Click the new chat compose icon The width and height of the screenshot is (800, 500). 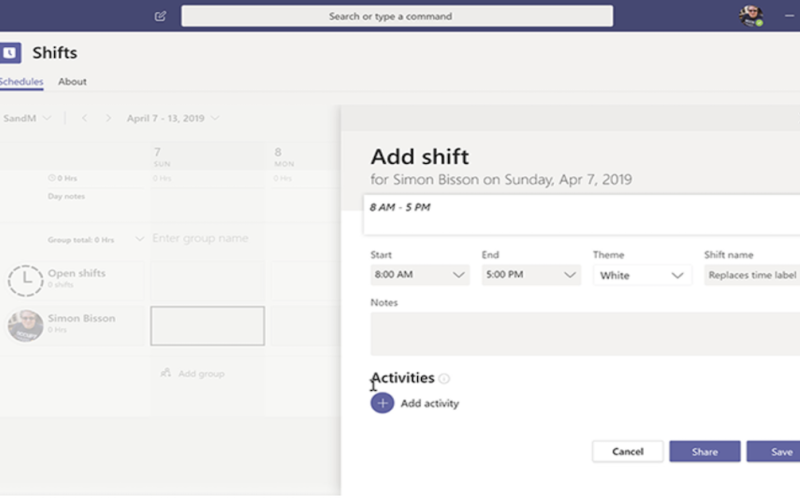pos(160,16)
